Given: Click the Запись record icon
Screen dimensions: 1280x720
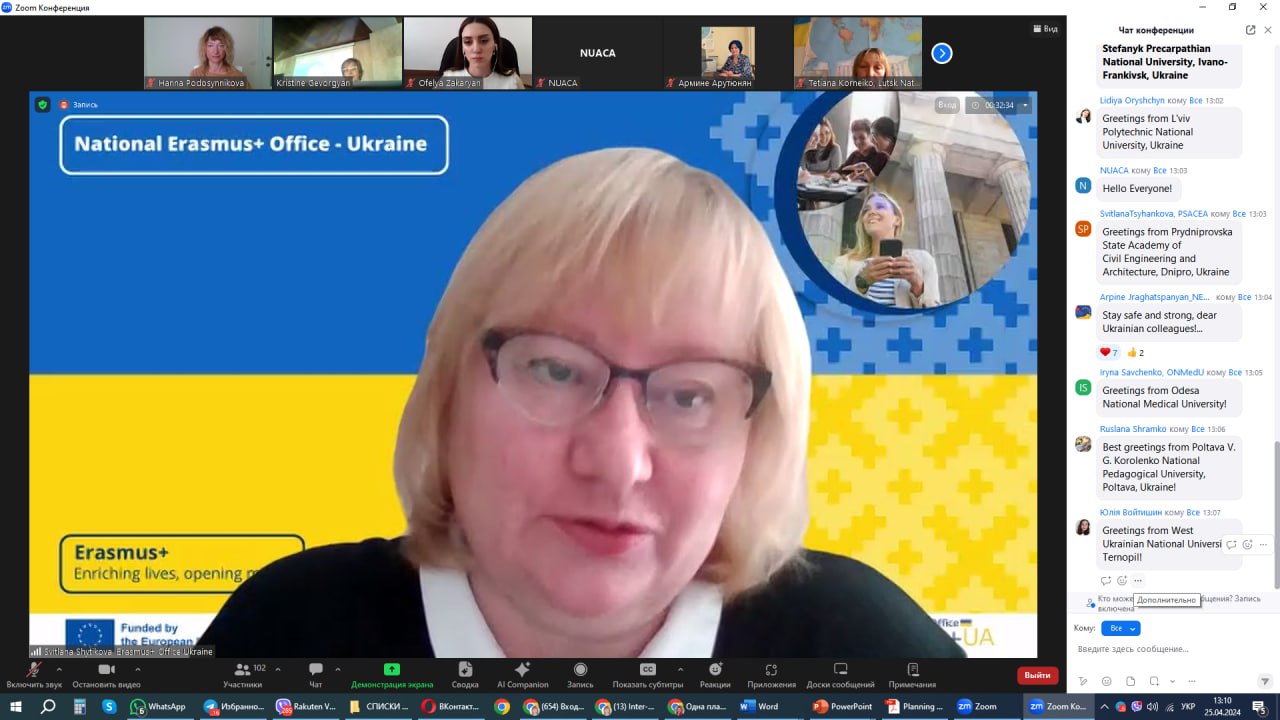Looking at the screenshot, I should pyautogui.click(x=580, y=674).
